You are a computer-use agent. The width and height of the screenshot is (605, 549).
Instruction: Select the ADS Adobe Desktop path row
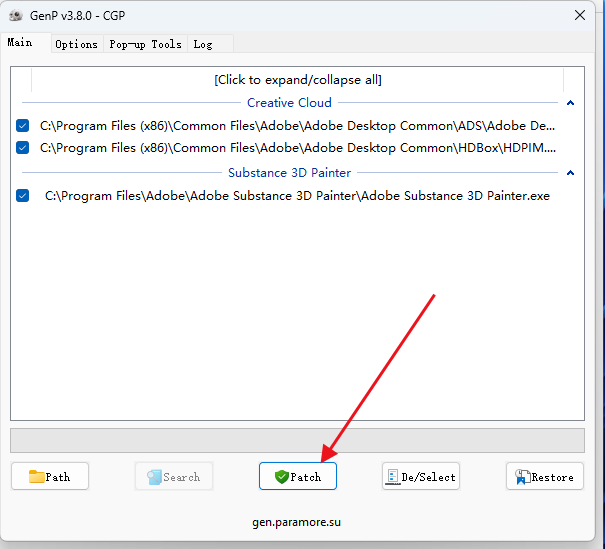click(x=297, y=126)
